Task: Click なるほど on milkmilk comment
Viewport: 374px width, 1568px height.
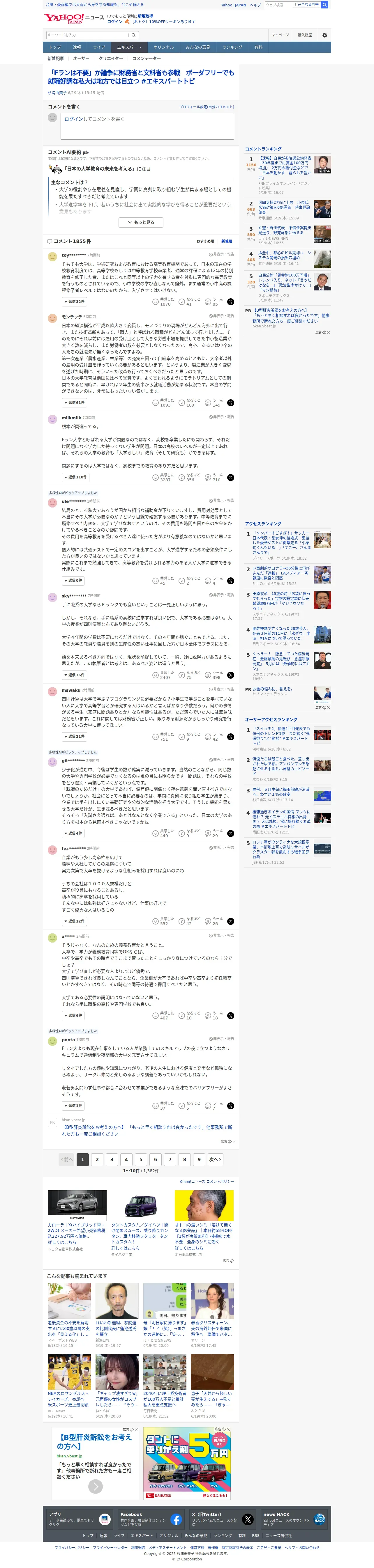Action: [x=189, y=477]
